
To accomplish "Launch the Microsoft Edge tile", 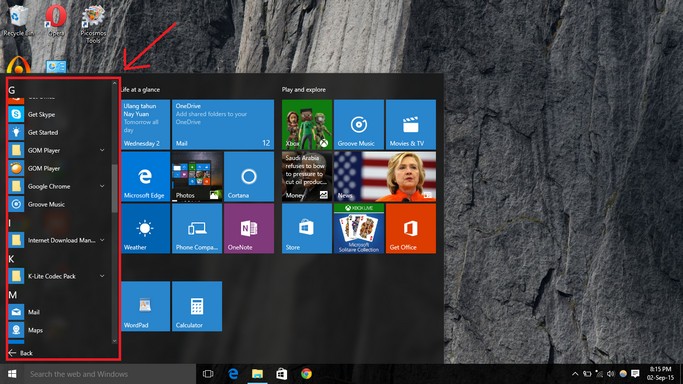I will point(145,176).
